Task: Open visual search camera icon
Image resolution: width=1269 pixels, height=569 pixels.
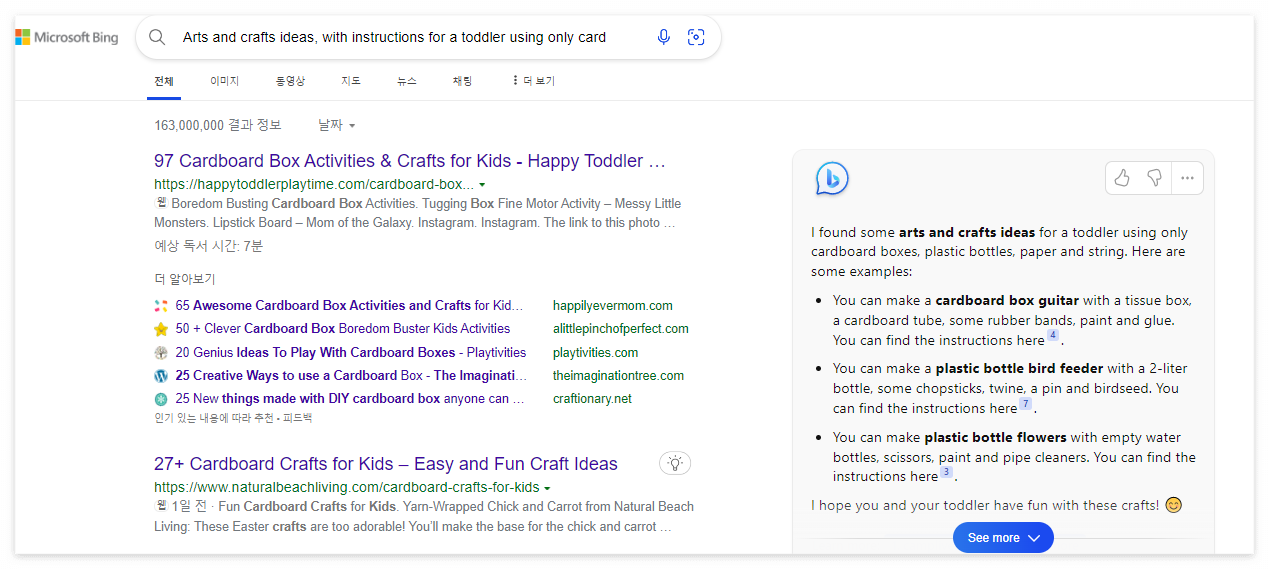Action: [696, 37]
